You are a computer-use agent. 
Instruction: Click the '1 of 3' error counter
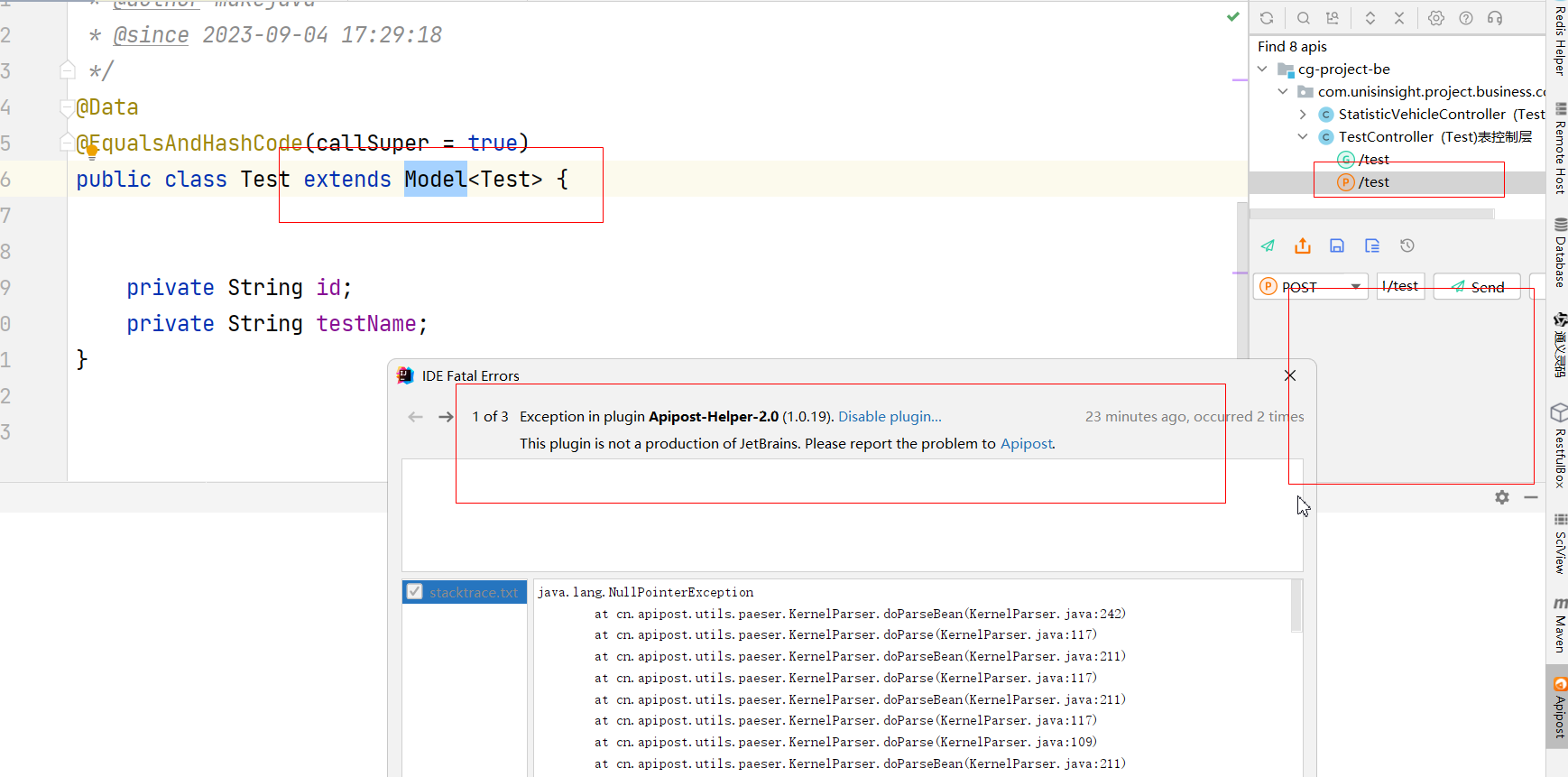tap(490, 417)
